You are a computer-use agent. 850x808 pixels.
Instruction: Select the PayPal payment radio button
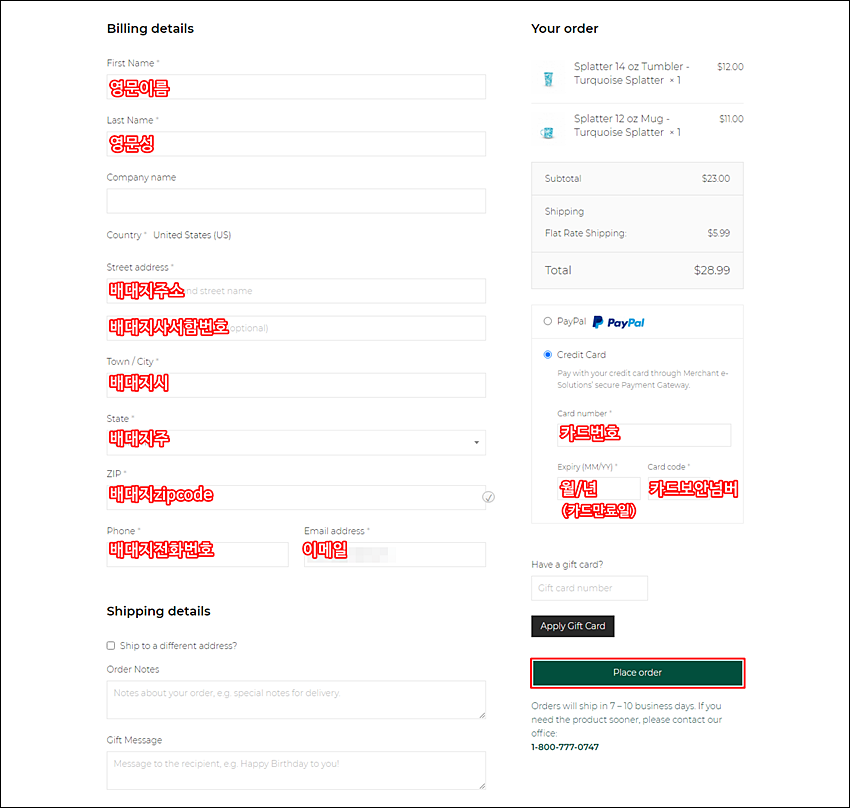pyautogui.click(x=548, y=321)
